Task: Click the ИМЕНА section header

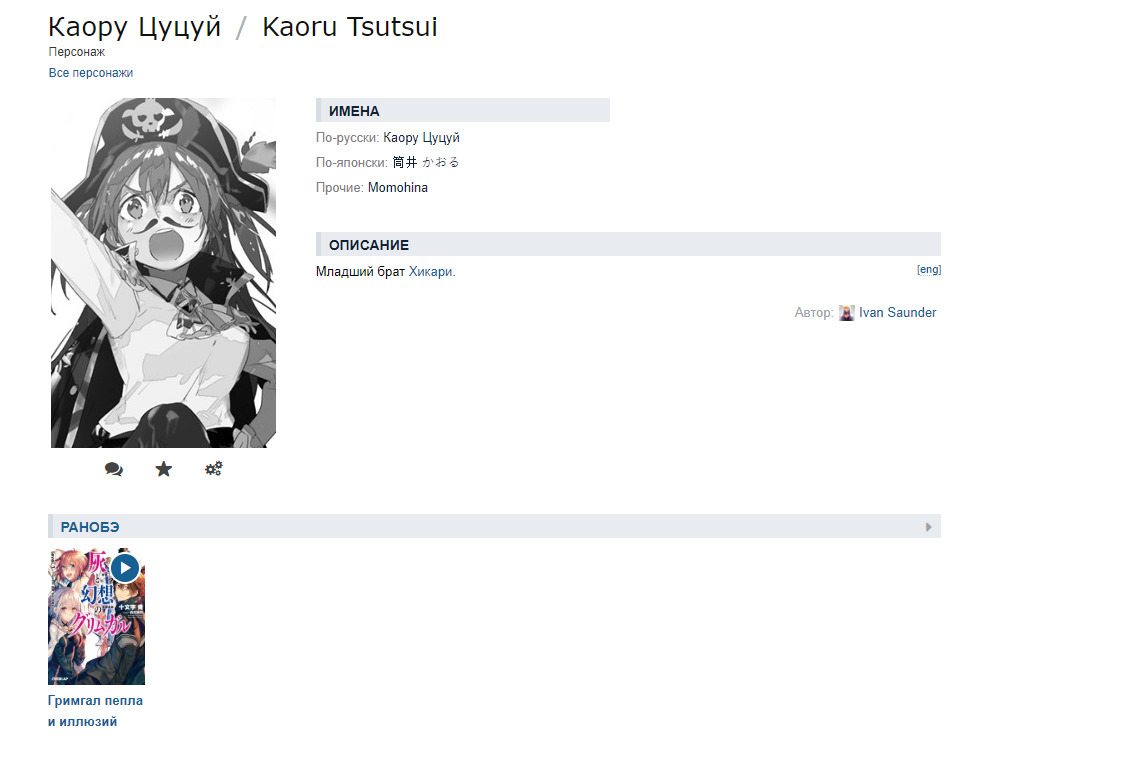Action: tap(463, 110)
